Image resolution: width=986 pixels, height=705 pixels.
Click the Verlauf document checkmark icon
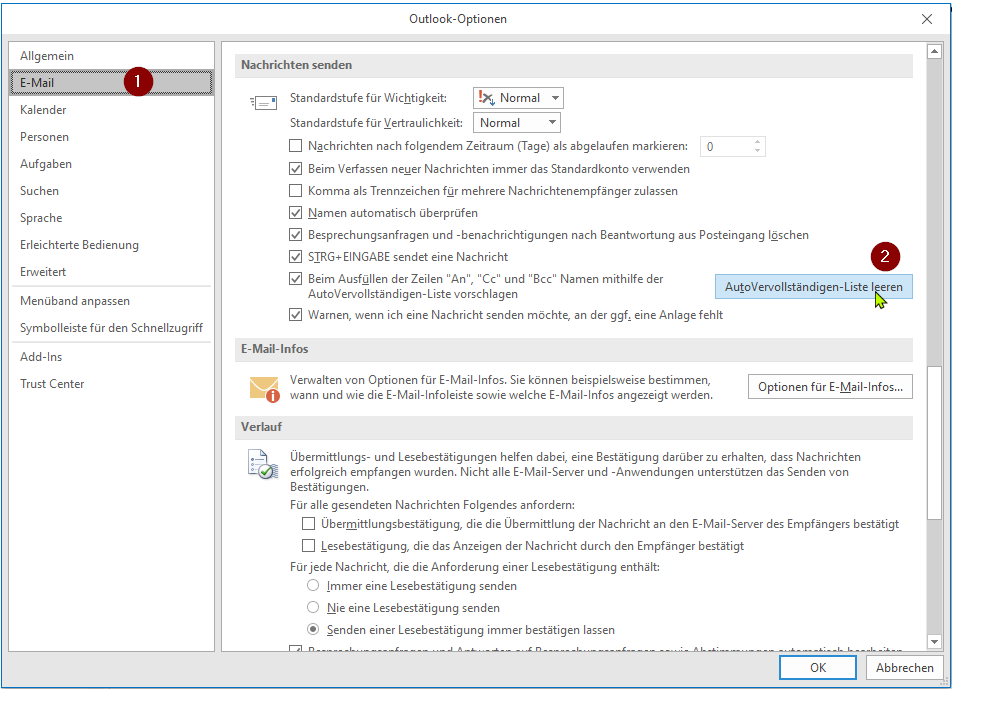pos(263,464)
